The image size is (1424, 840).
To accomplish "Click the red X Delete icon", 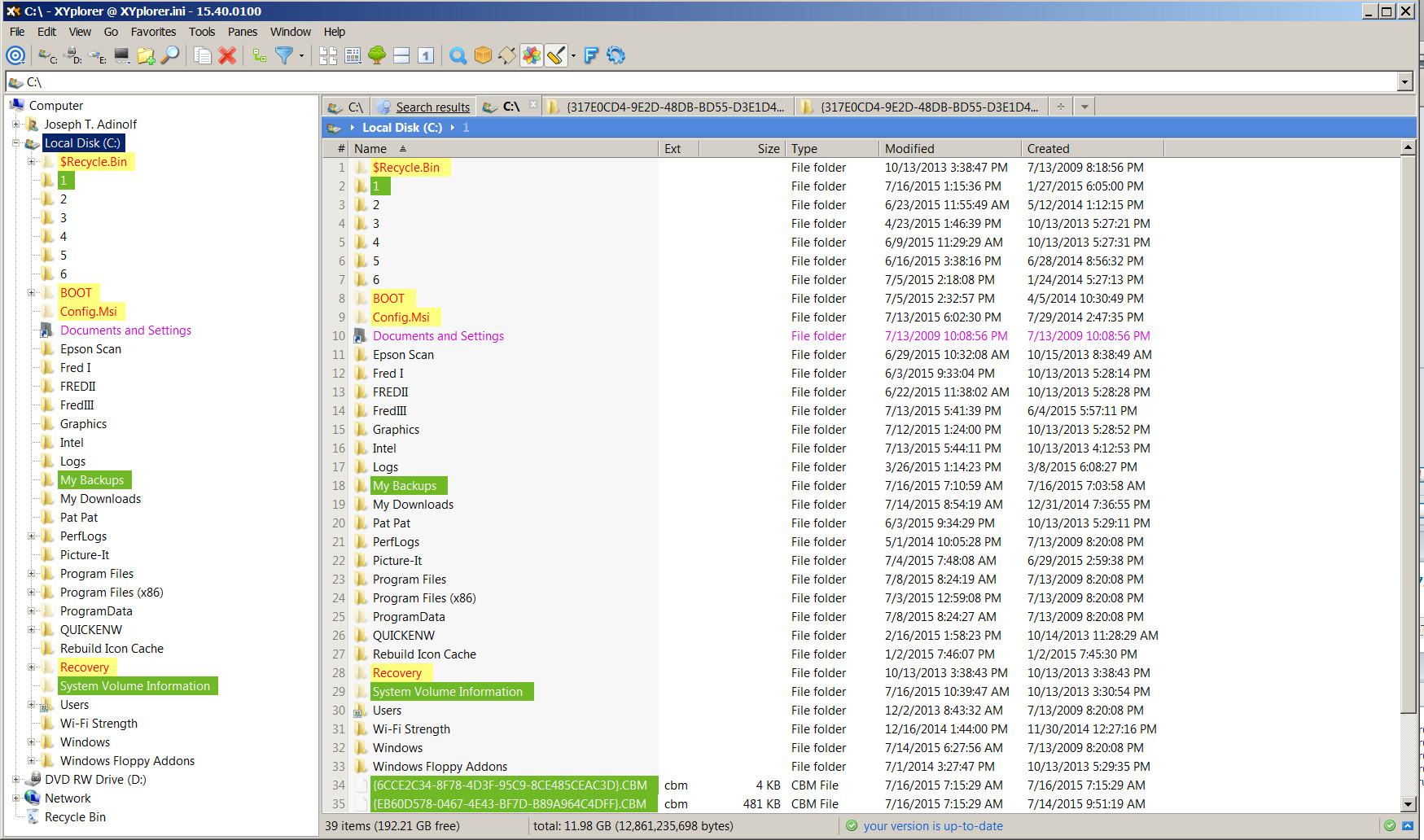I will [x=227, y=55].
